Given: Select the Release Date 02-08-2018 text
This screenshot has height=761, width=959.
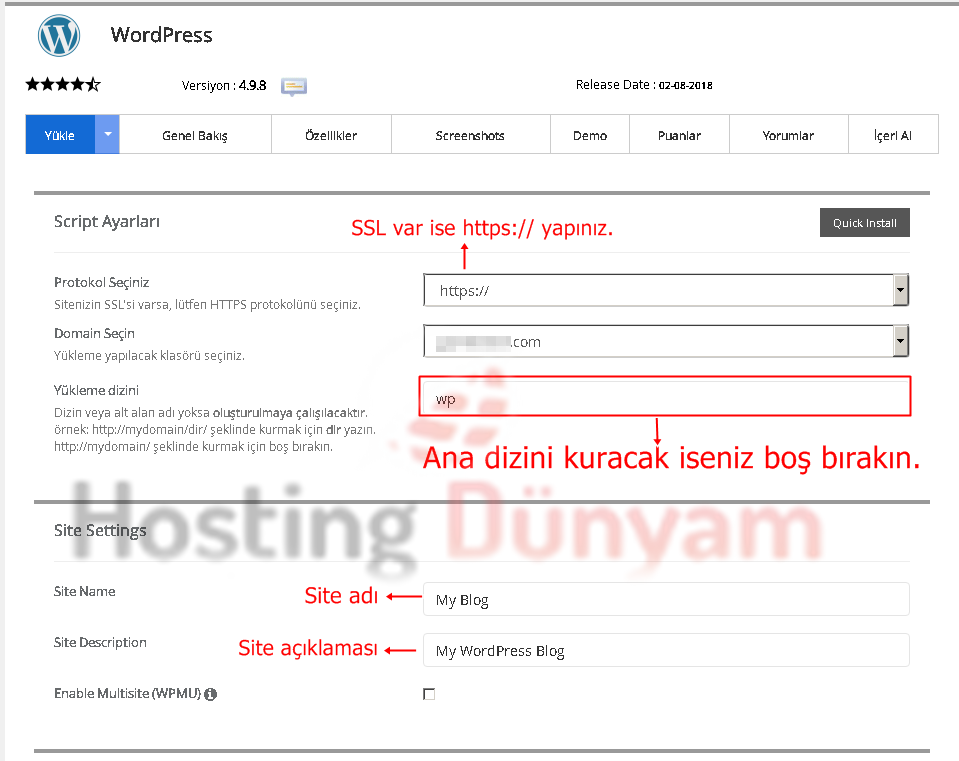Looking at the screenshot, I should (x=644, y=85).
